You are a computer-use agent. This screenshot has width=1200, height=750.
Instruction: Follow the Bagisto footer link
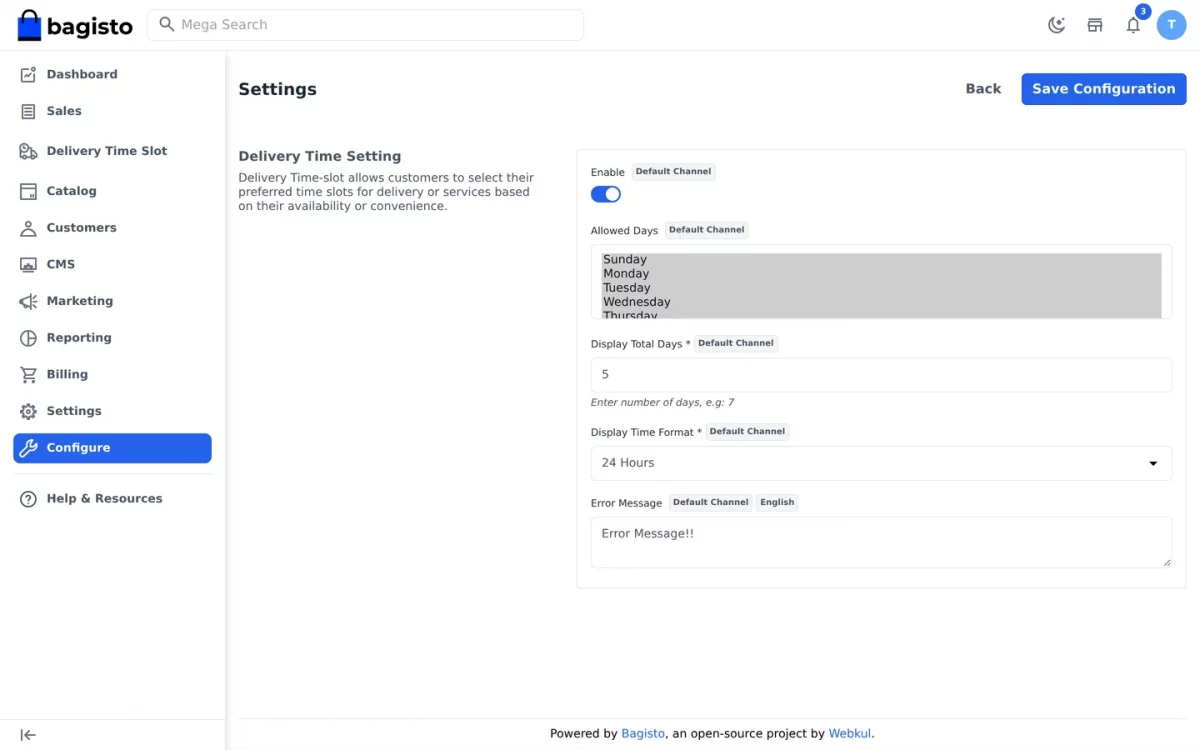coord(643,733)
